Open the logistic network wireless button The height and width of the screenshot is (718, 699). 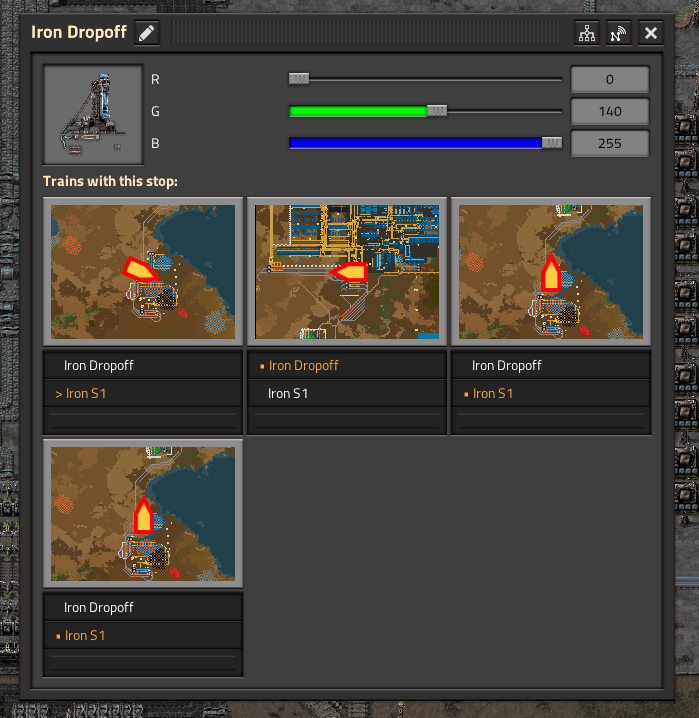[x=619, y=33]
